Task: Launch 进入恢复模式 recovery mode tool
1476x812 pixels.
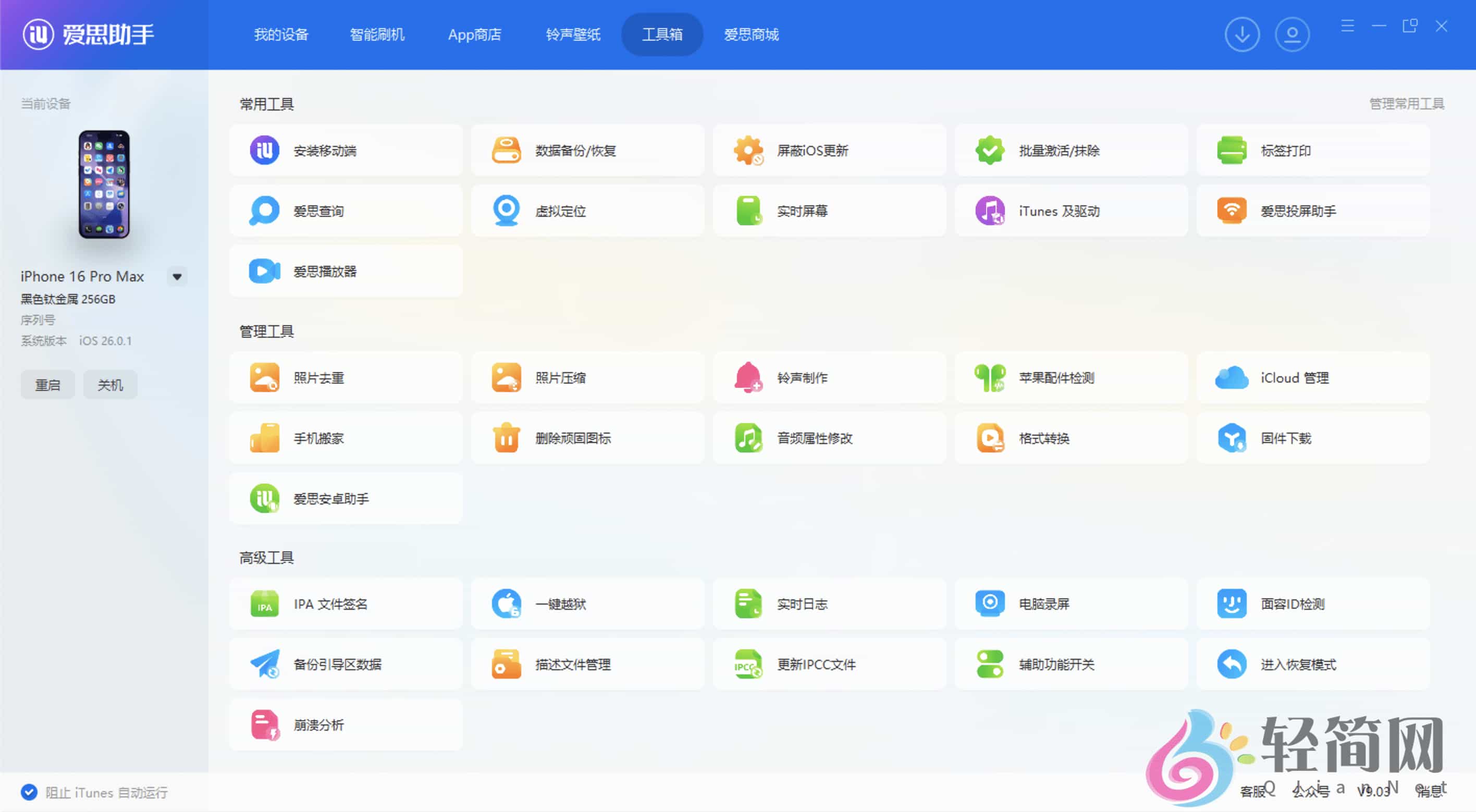Action: point(1313,664)
